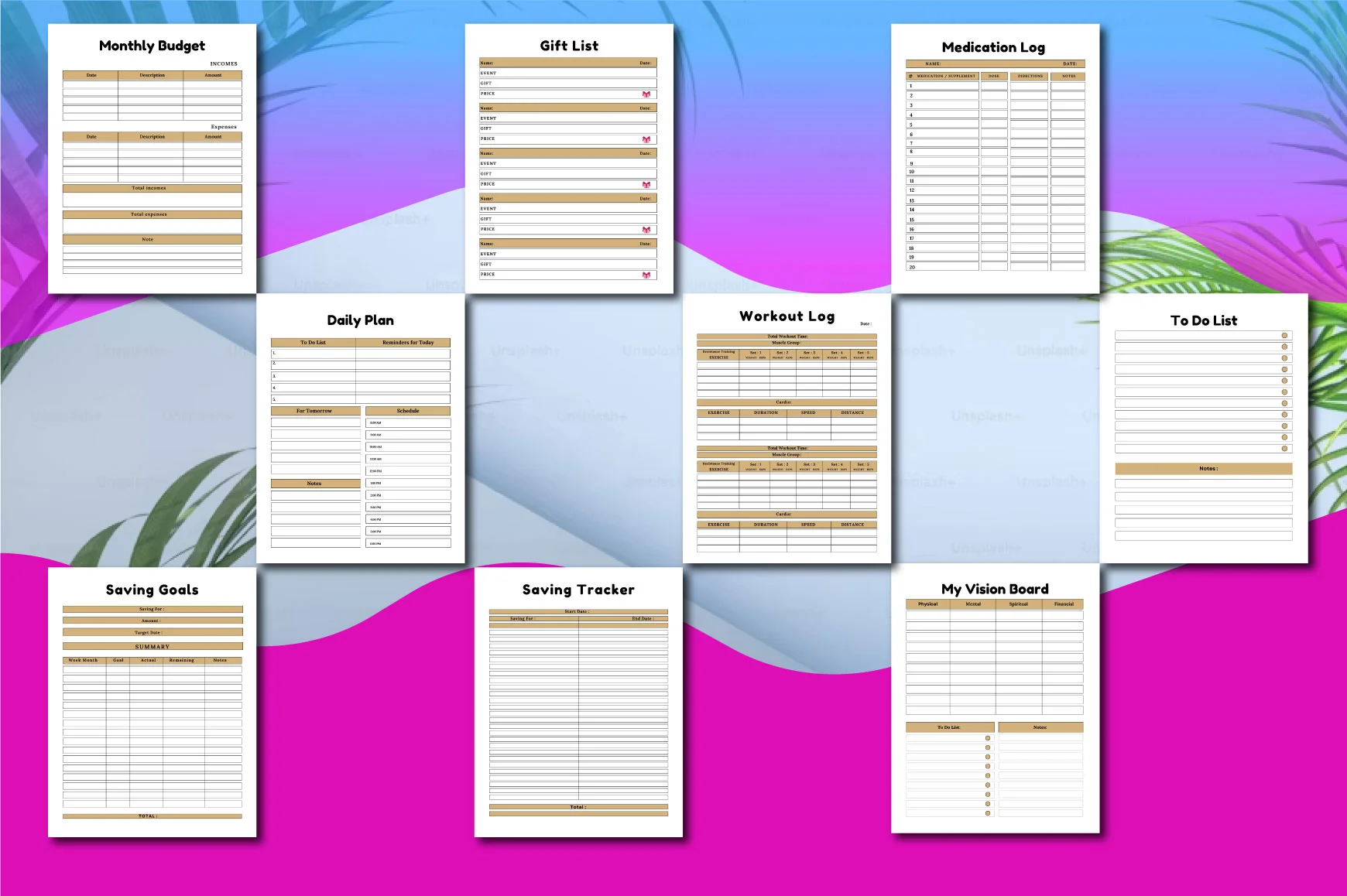Click the 'Date :' label in Workout Log
Image resolution: width=1347 pixels, height=896 pixels.
click(x=865, y=323)
